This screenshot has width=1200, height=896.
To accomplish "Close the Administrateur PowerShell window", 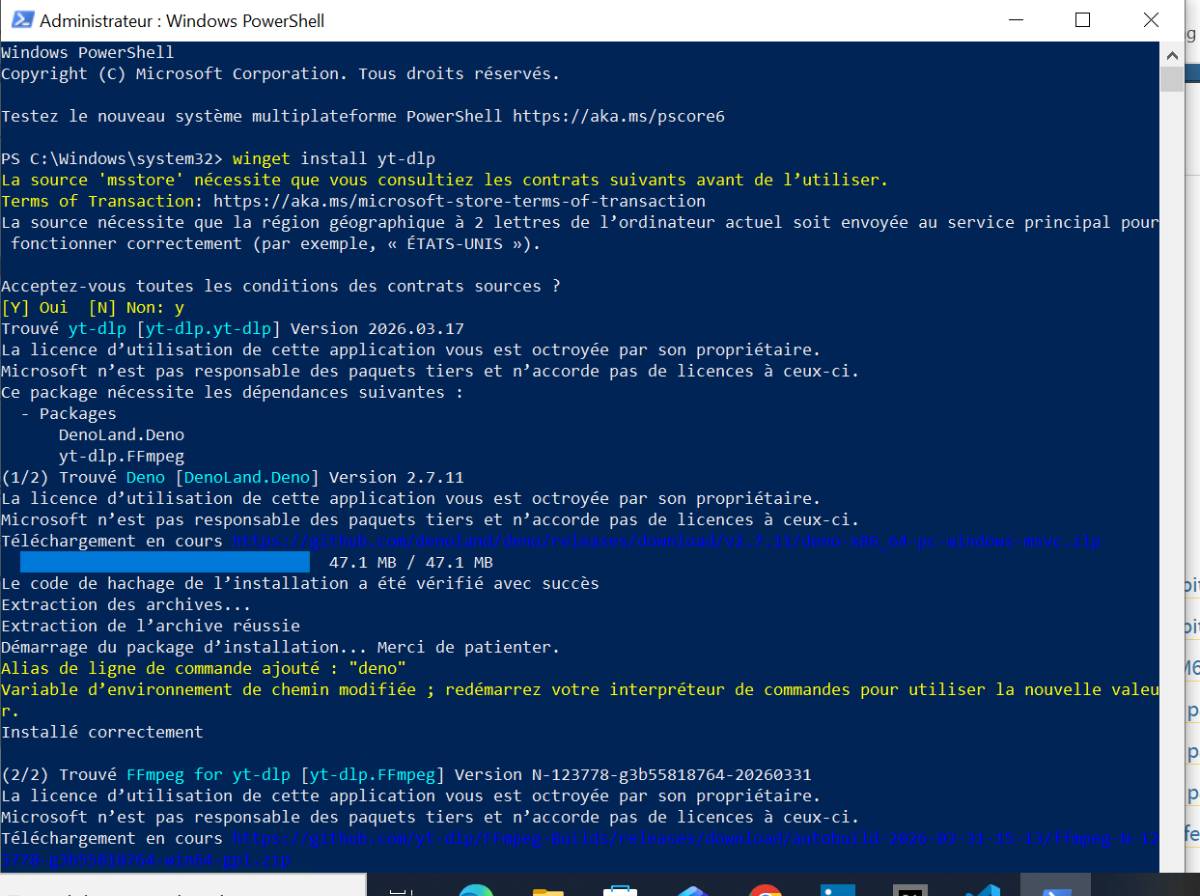I will pyautogui.click(x=1150, y=20).
